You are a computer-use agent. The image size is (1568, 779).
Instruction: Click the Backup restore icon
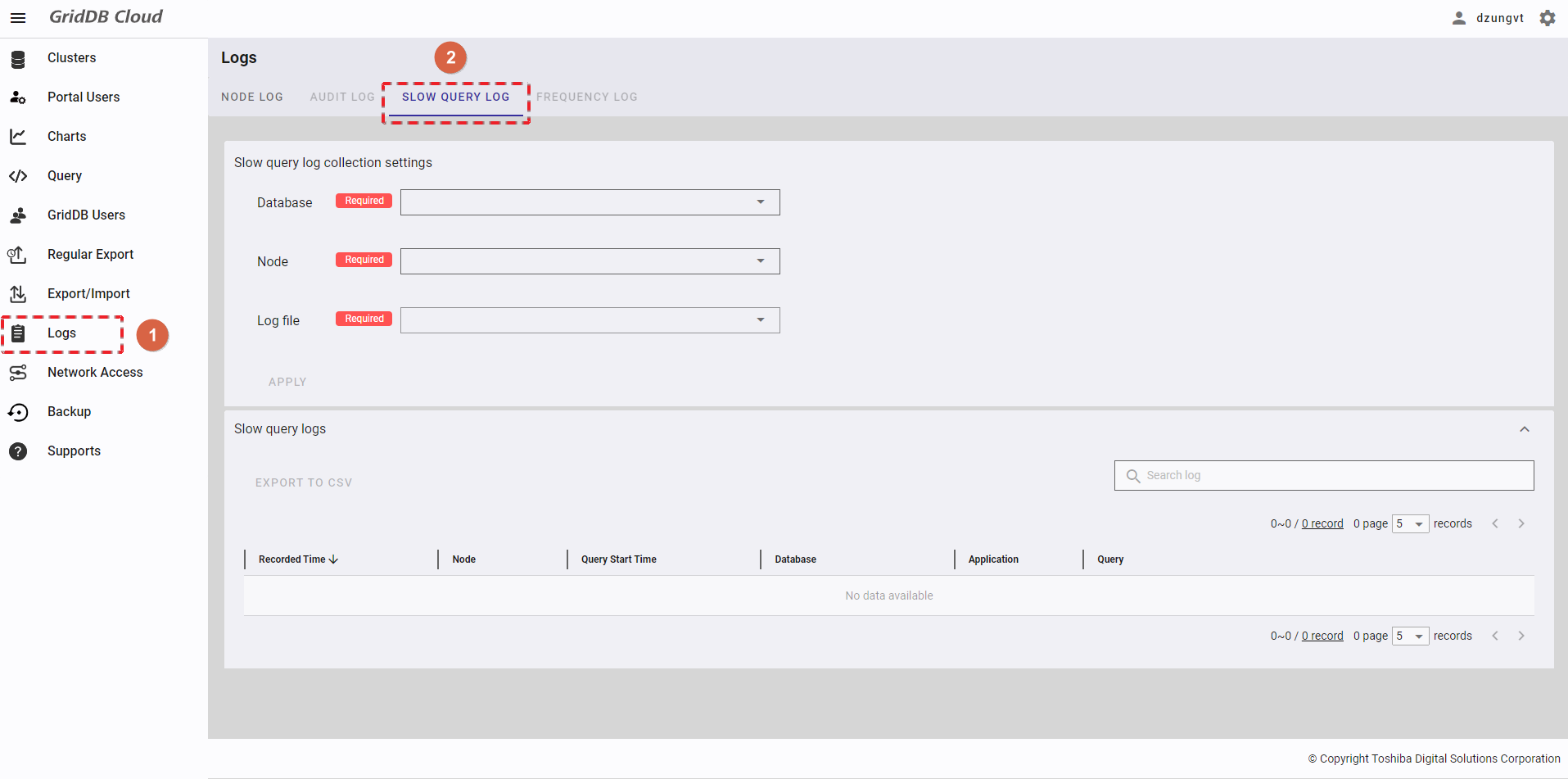pyautogui.click(x=18, y=412)
